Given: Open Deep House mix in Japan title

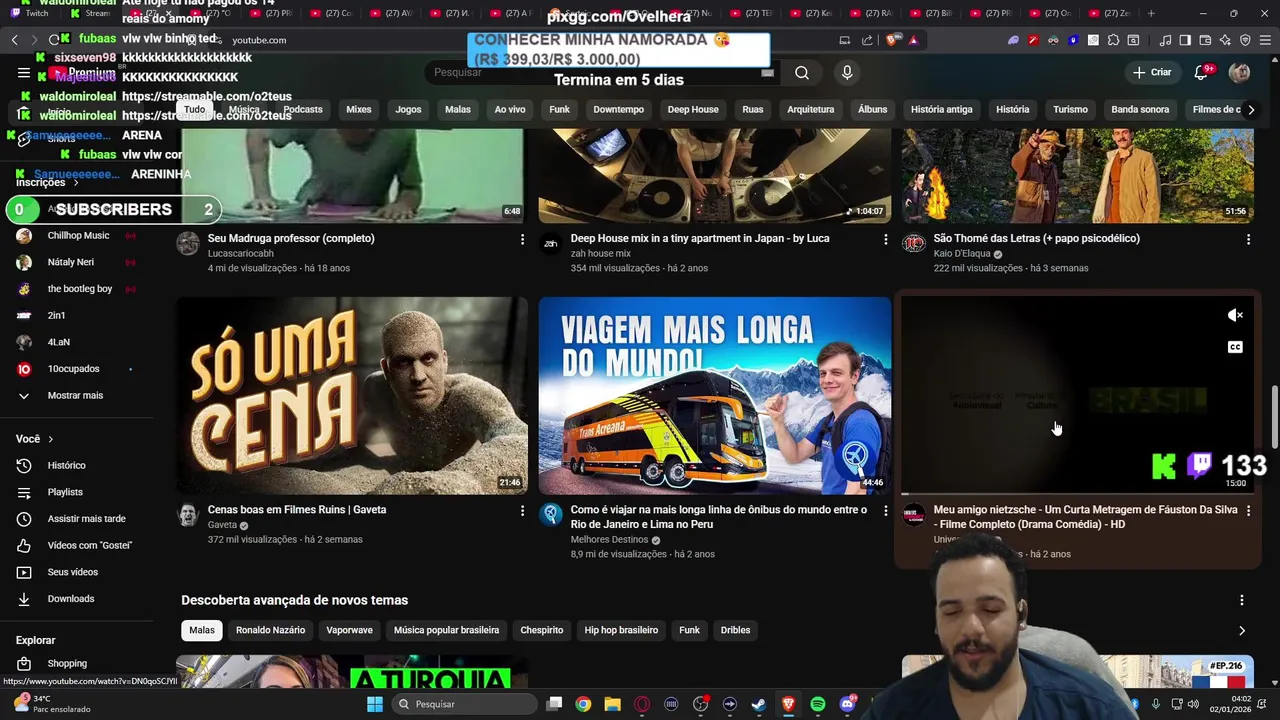Looking at the screenshot, I should pos(700,238).
